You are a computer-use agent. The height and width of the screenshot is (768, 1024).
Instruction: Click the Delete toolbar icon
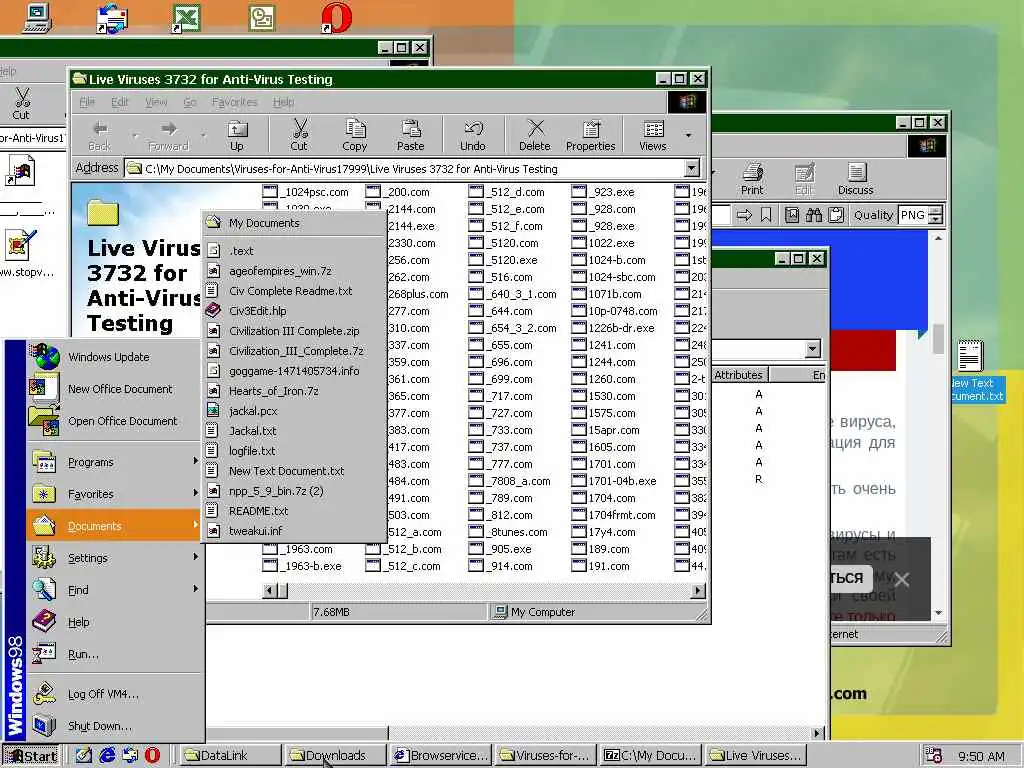[534, 136]
